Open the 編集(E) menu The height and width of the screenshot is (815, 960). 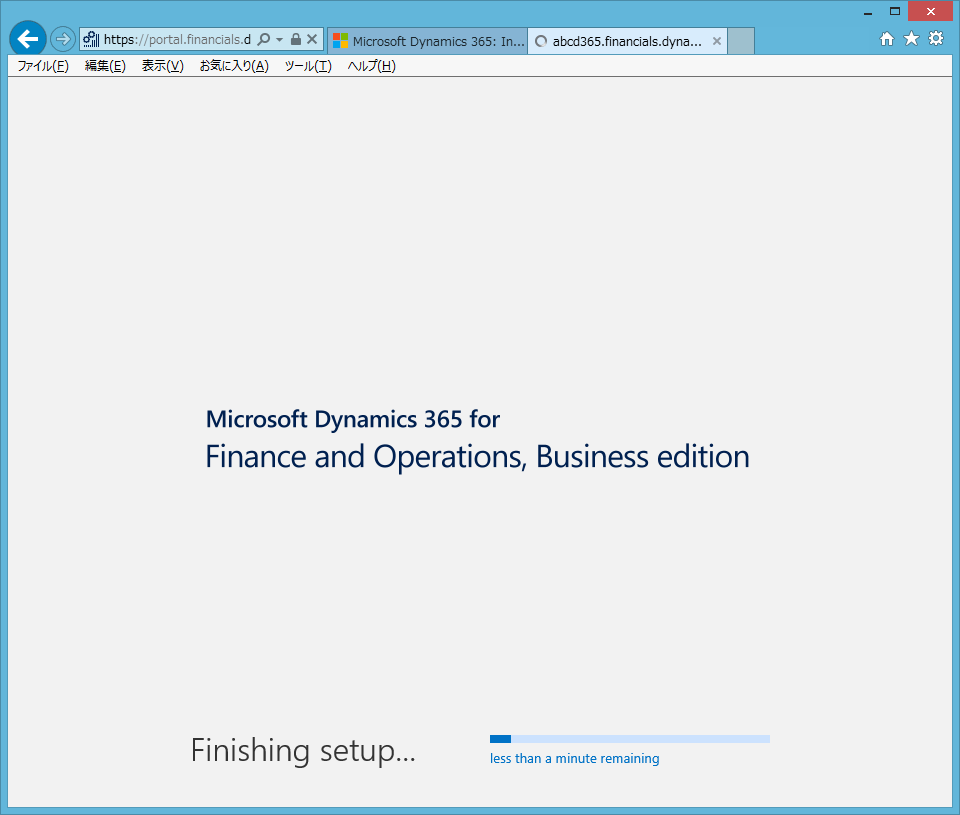tap(105, 66)
